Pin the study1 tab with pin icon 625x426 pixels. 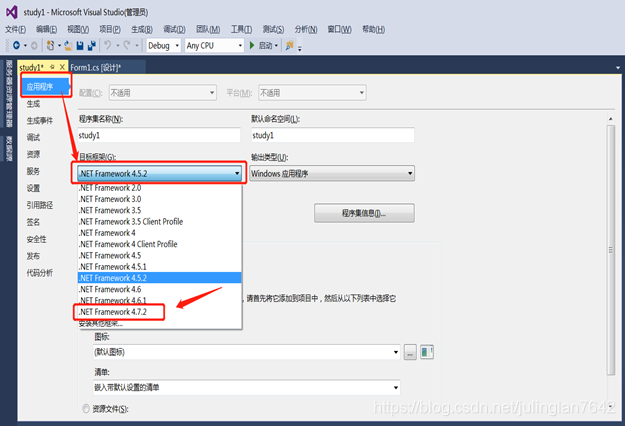pos(52,67)
